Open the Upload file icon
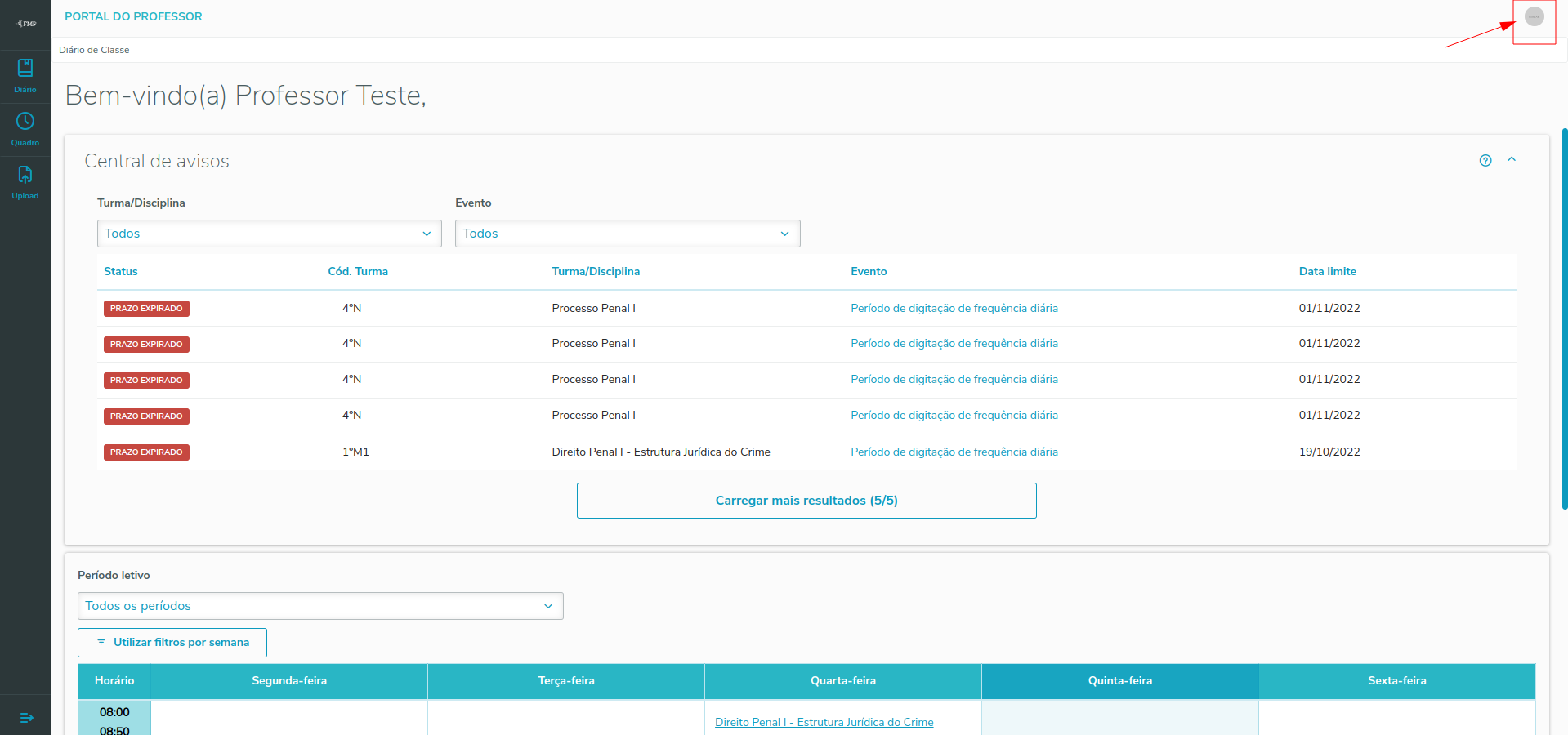This screenshot has height=735, width=1568. (25, 182)
